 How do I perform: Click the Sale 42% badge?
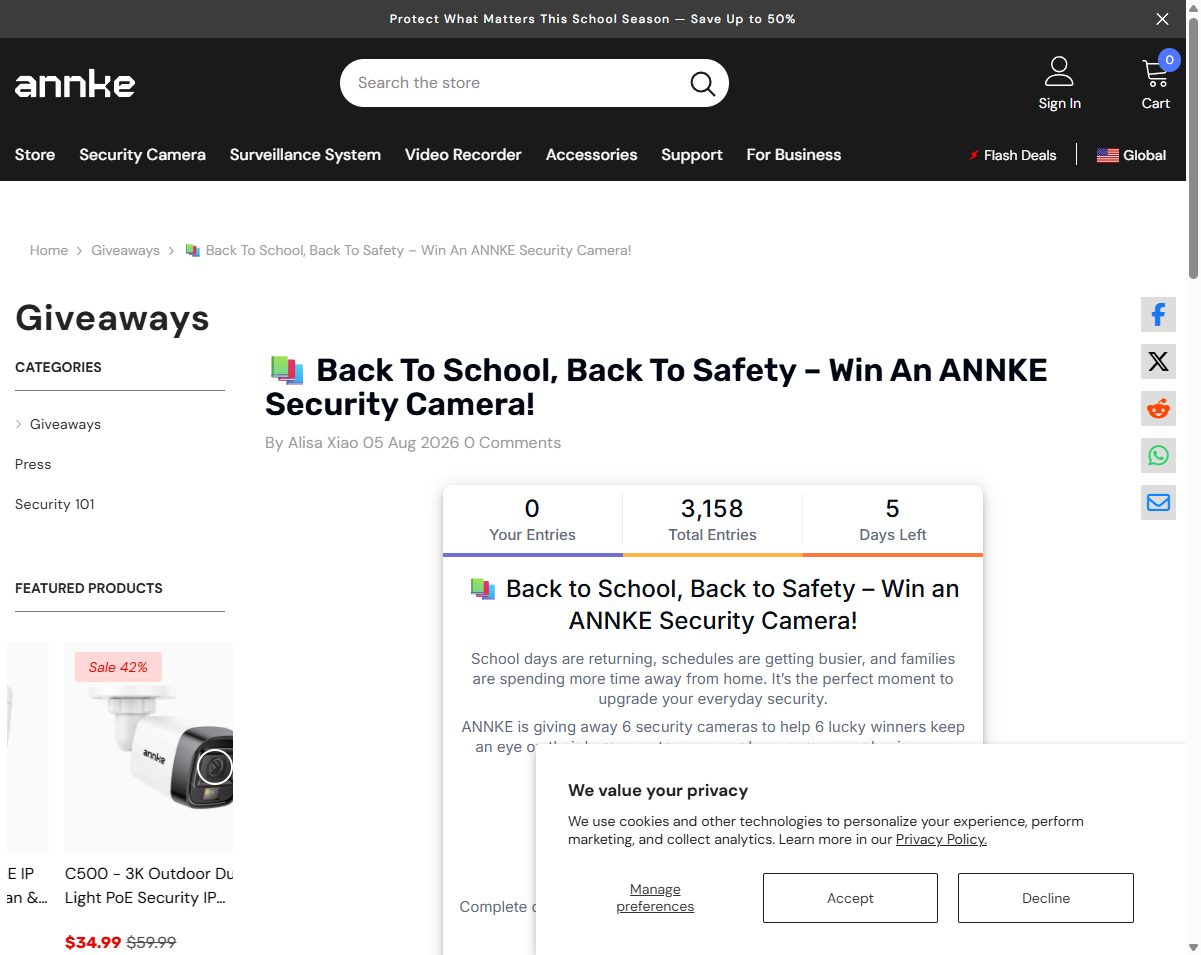[x=118, y=667]
